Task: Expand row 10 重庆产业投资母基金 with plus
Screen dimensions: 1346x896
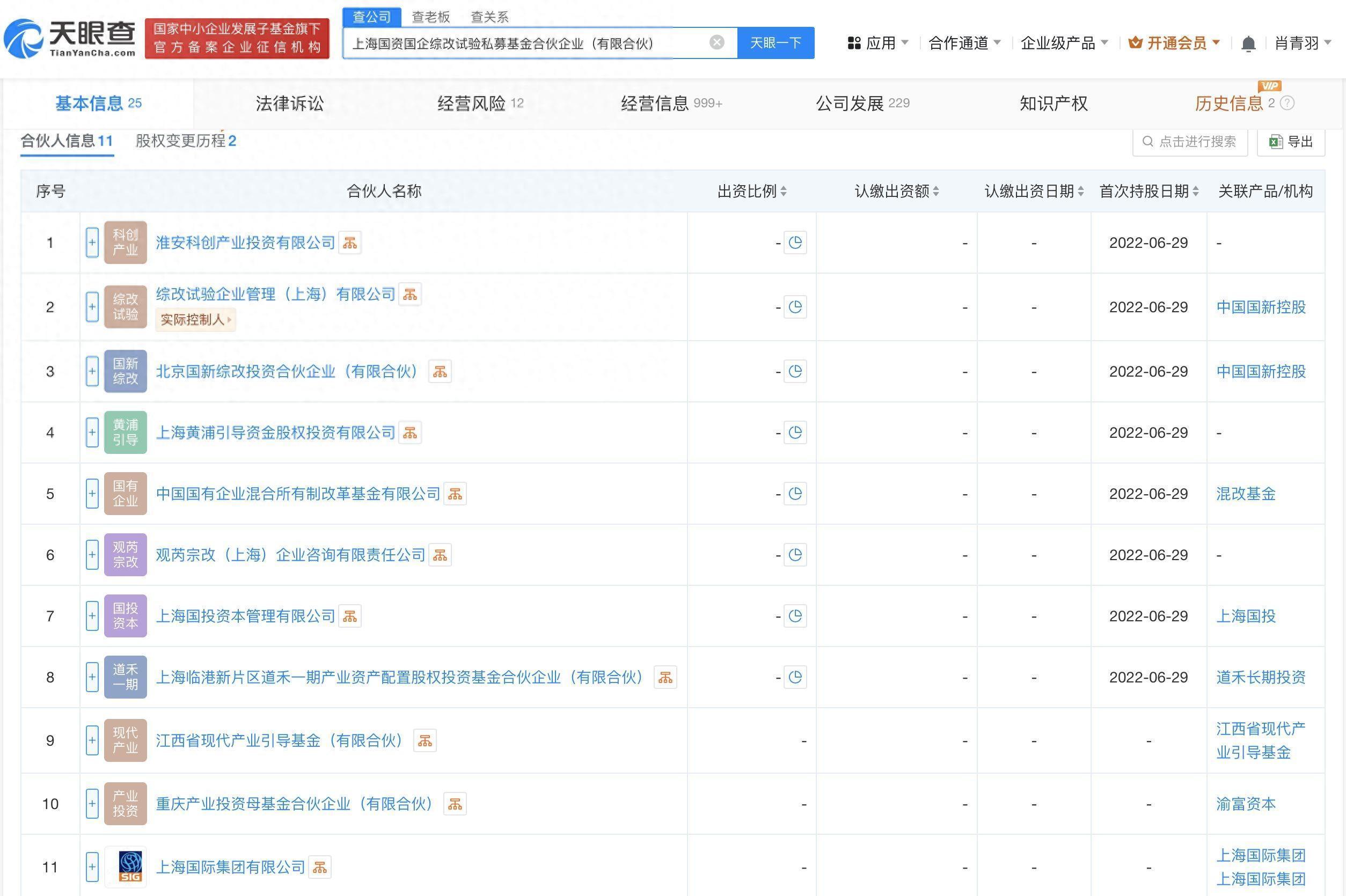Action: coord(92,804)
